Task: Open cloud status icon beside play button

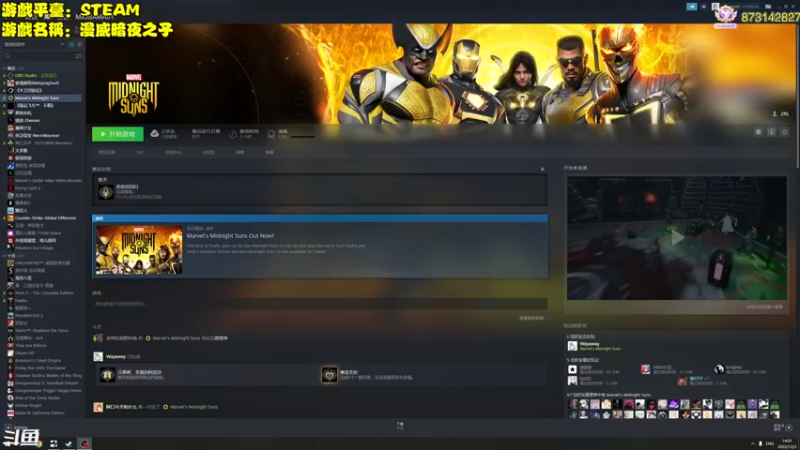Action: (154, 134)
